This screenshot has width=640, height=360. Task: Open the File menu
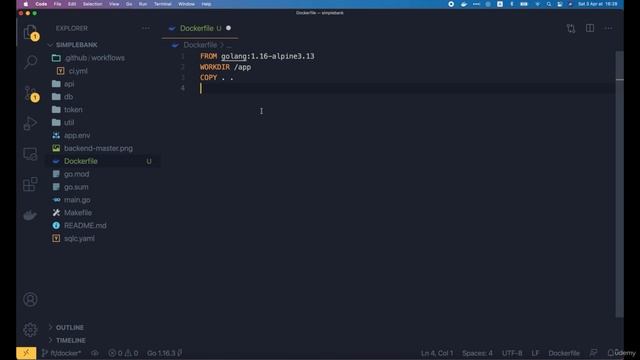tap(57, 4)
